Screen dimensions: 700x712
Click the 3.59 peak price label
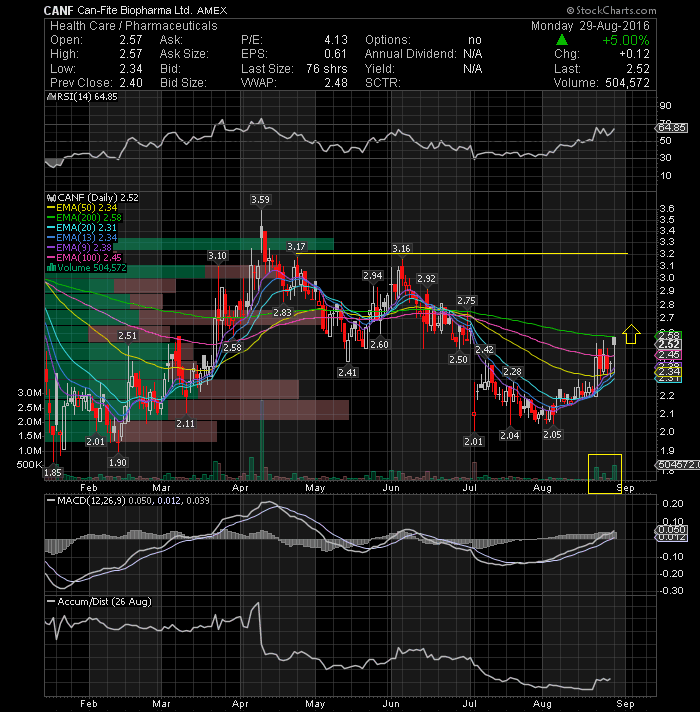click(x=260, y=200)
